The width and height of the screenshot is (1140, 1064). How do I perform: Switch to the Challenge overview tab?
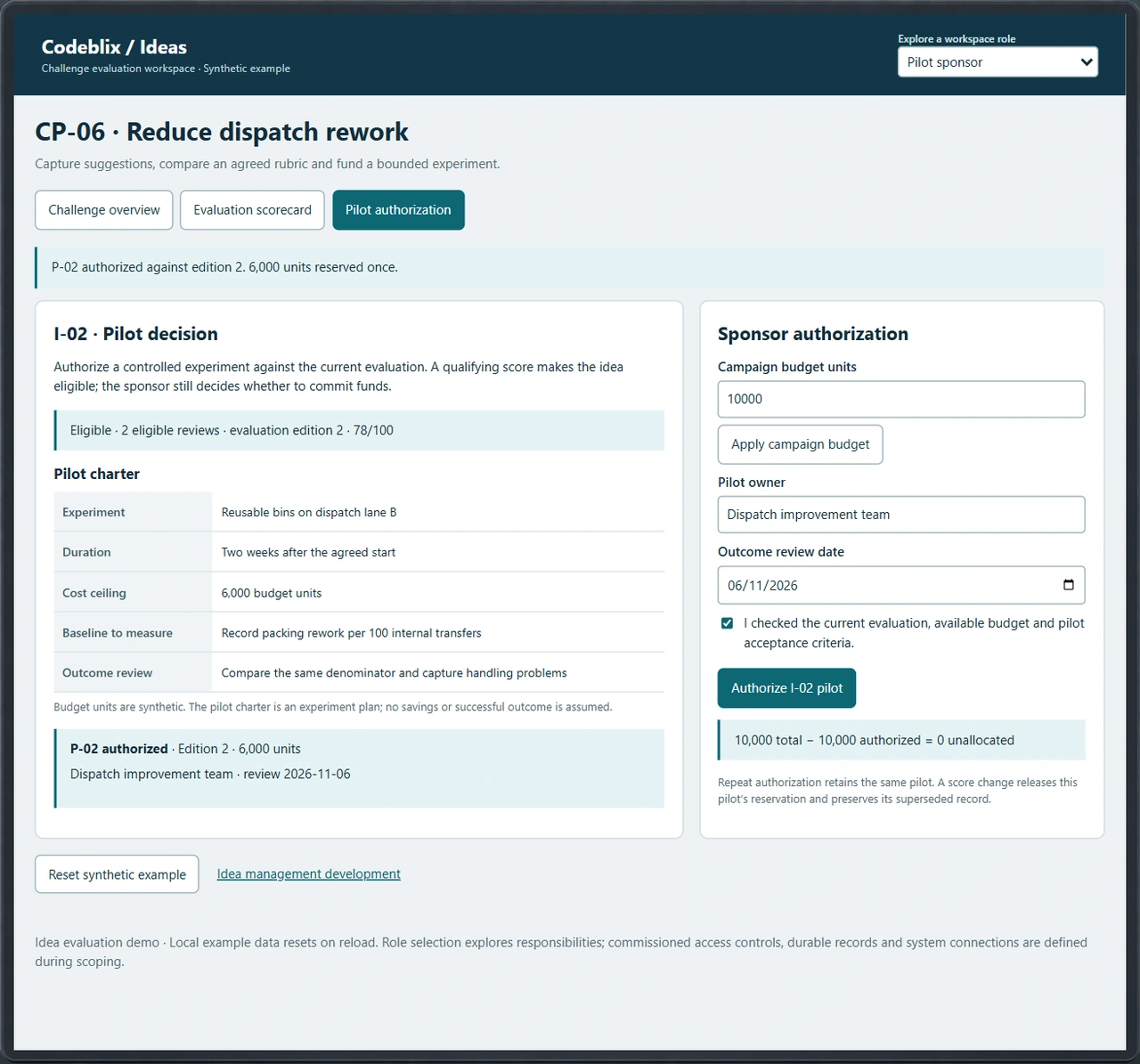104,210
